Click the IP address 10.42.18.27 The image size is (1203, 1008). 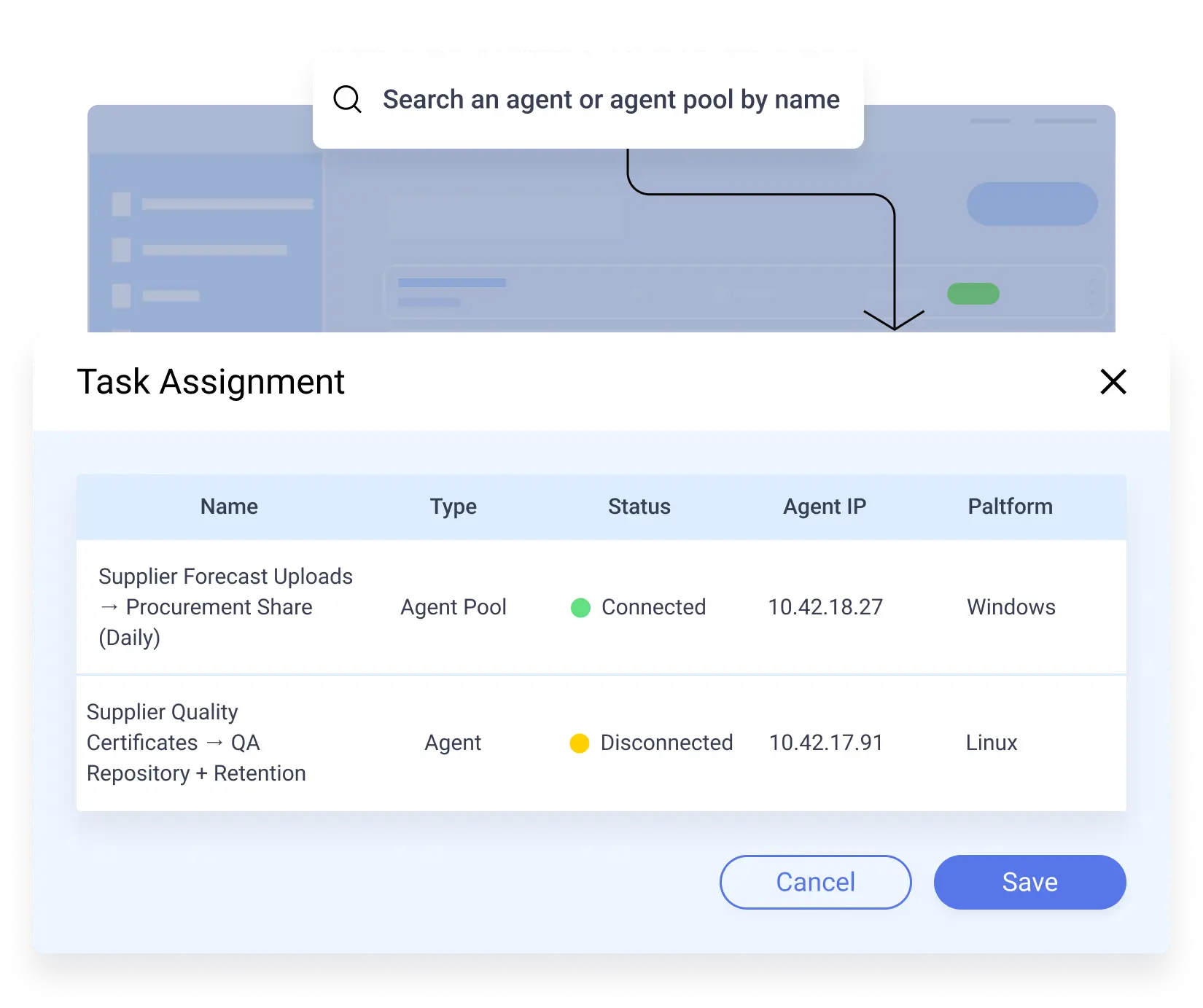[x=825, y=607]
